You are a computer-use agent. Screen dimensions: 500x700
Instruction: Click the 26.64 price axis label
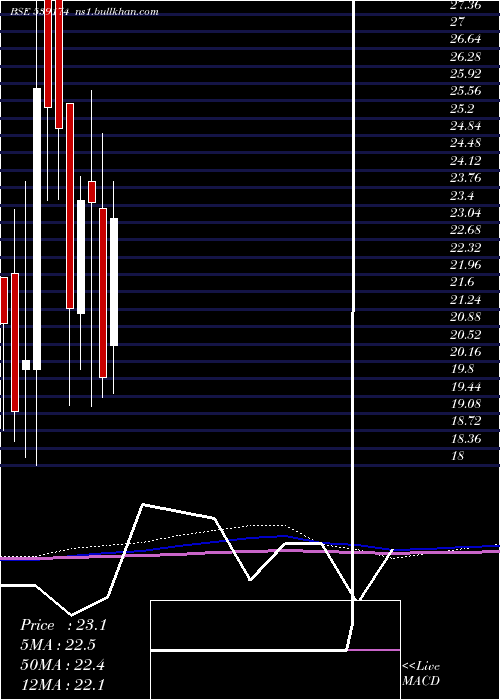pyautogui.click(x=466, y=39)
